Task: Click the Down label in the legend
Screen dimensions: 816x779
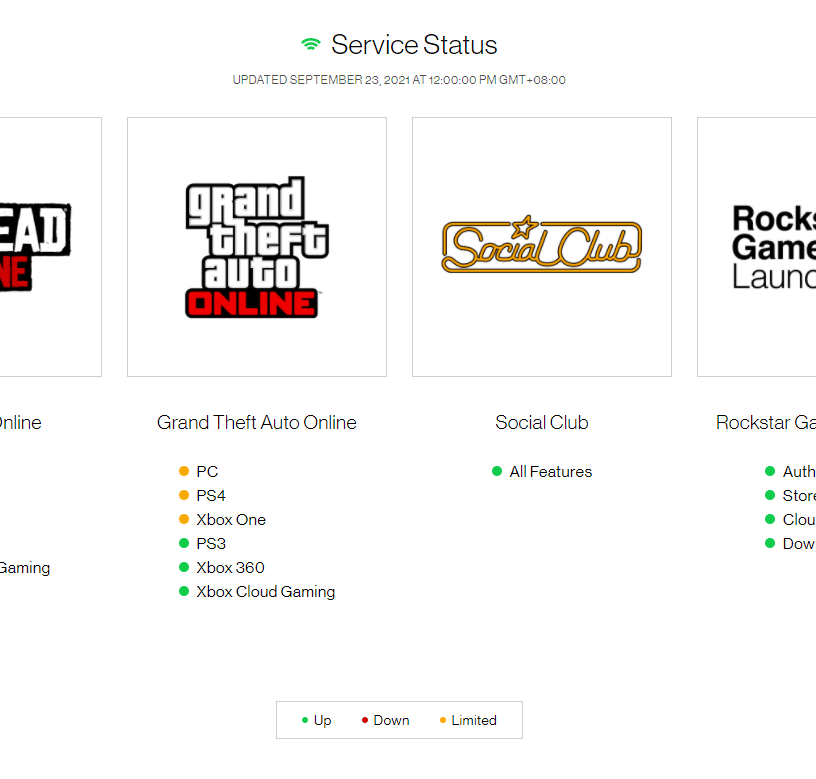Action: click(x=391, y=720)
